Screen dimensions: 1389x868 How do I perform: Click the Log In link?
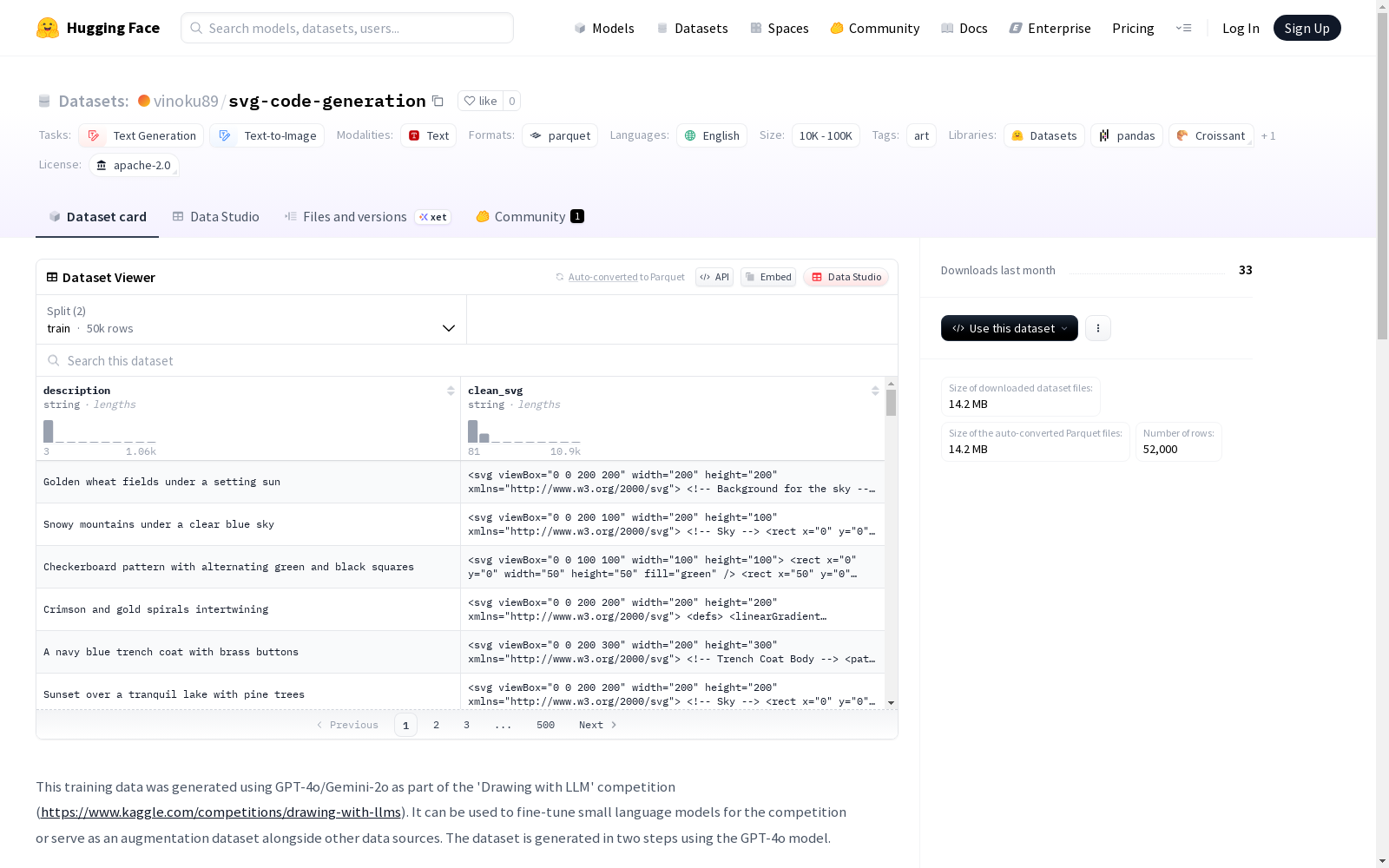coord(1241,28)
